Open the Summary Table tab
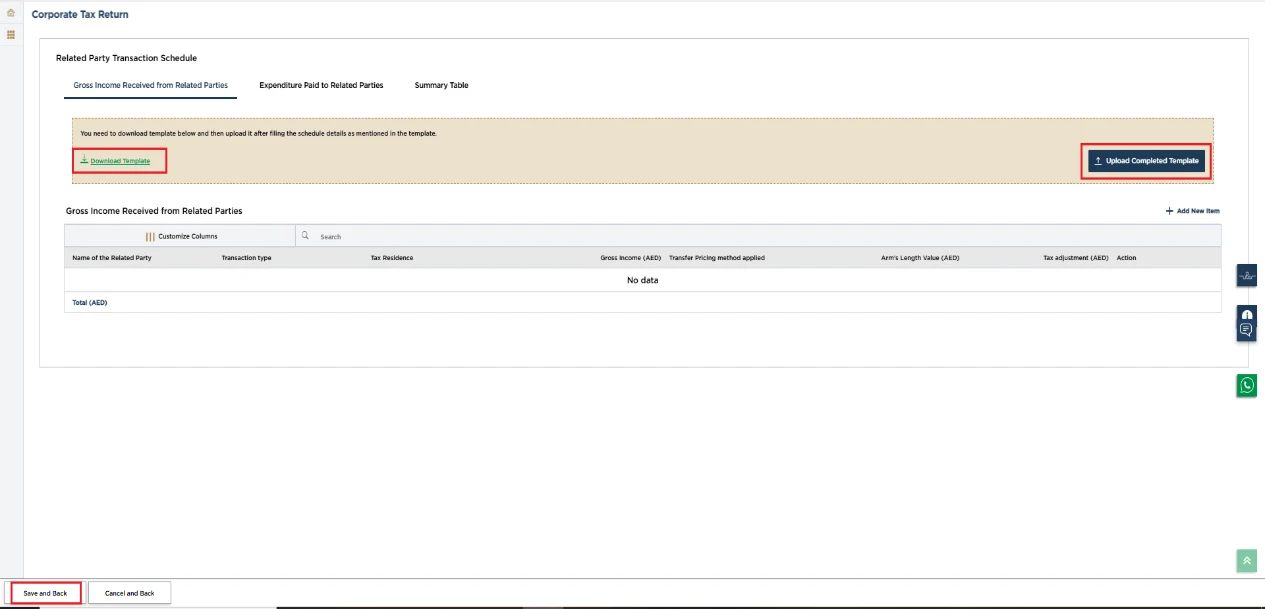 tap(441, 85)
